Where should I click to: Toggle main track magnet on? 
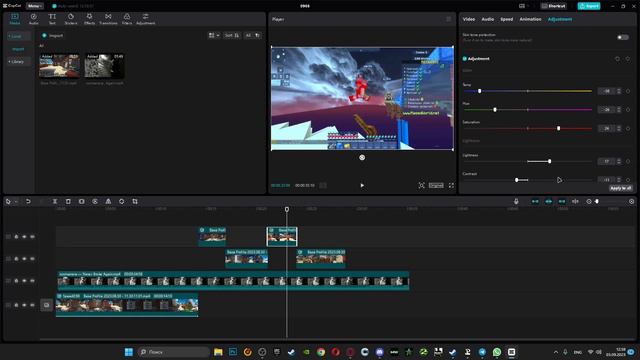535,201
